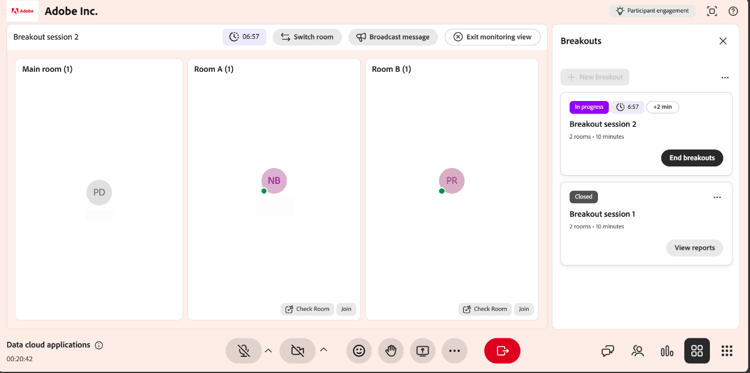Leave the meeting with red button

click(x=502, y=351)
